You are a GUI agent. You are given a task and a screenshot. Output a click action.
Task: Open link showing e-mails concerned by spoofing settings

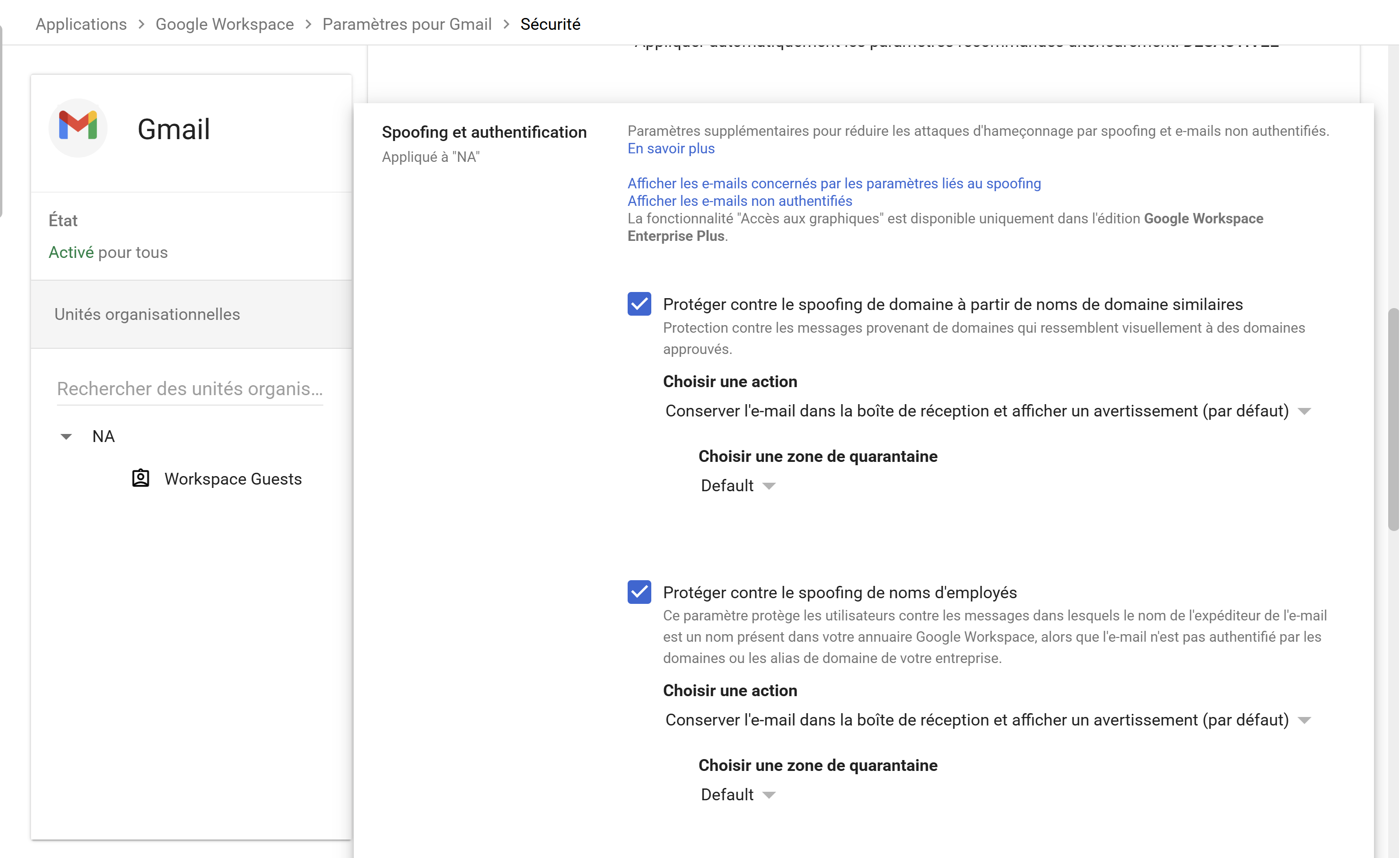point(834,184)
